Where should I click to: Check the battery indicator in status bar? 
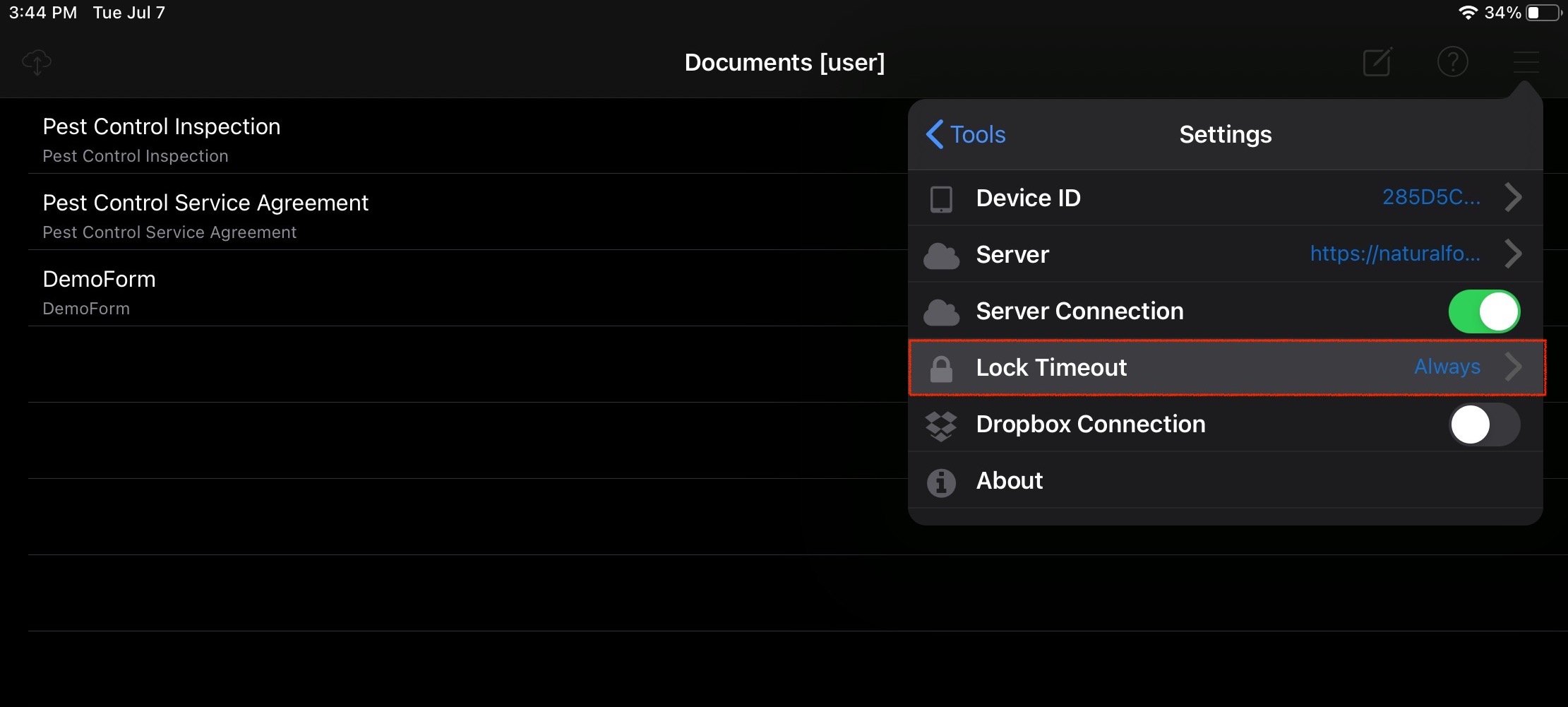1543,13
